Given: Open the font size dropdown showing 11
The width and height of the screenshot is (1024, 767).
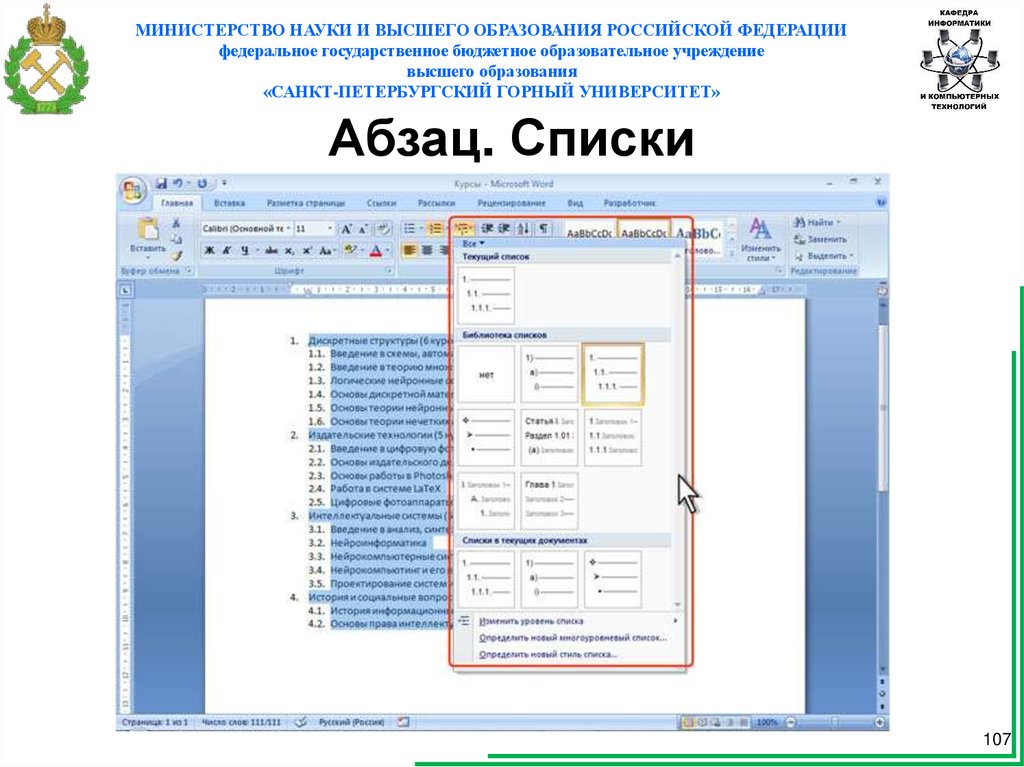Looking at the screenshot, I should [x=313, y=229].
